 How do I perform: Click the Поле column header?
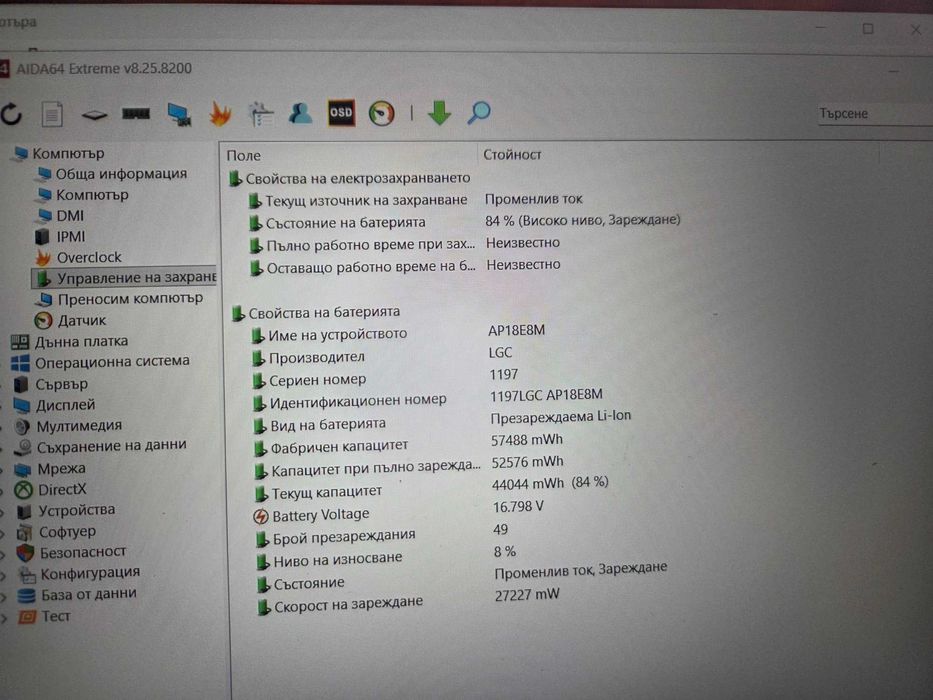[243, 155]
